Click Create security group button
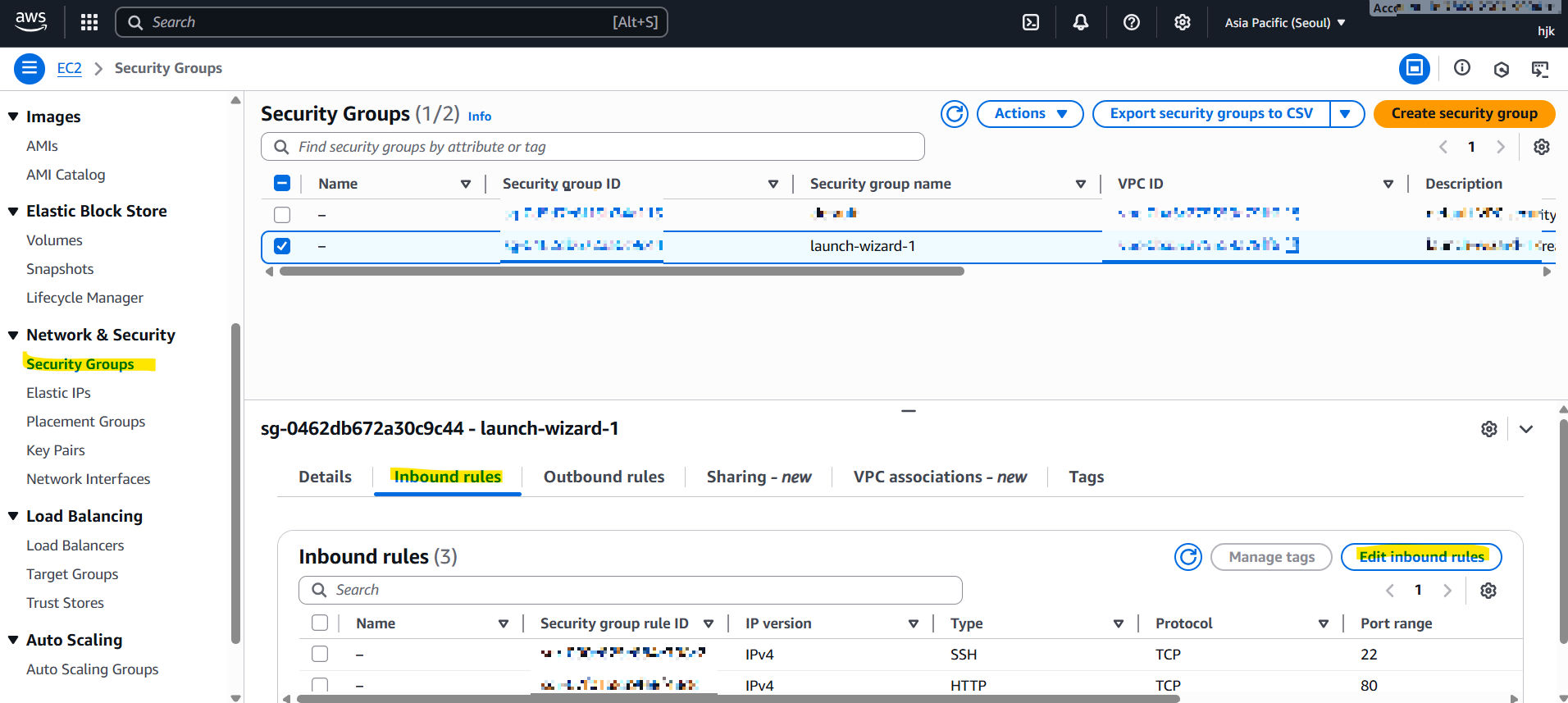Image resolution: width=1568 pixels, height=703 pixels. pos(1465,114)
